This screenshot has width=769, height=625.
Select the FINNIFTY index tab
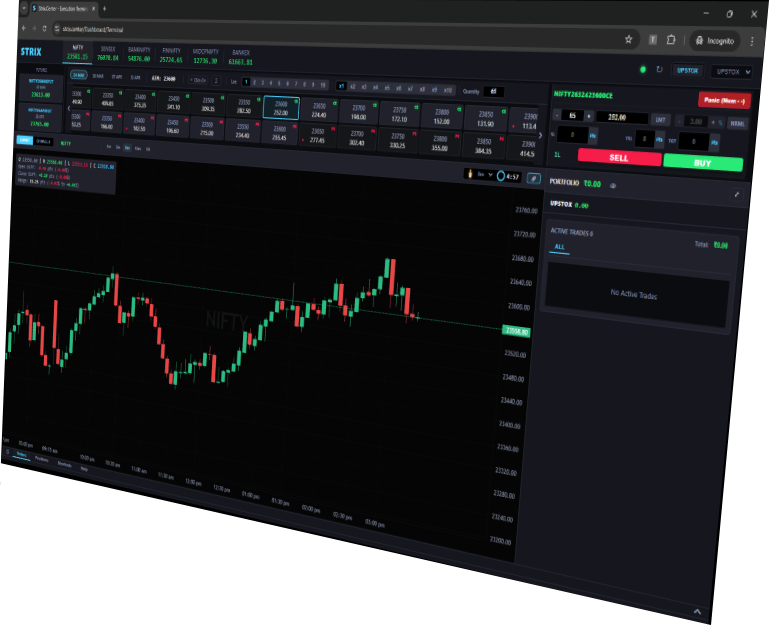coord(171,55)
